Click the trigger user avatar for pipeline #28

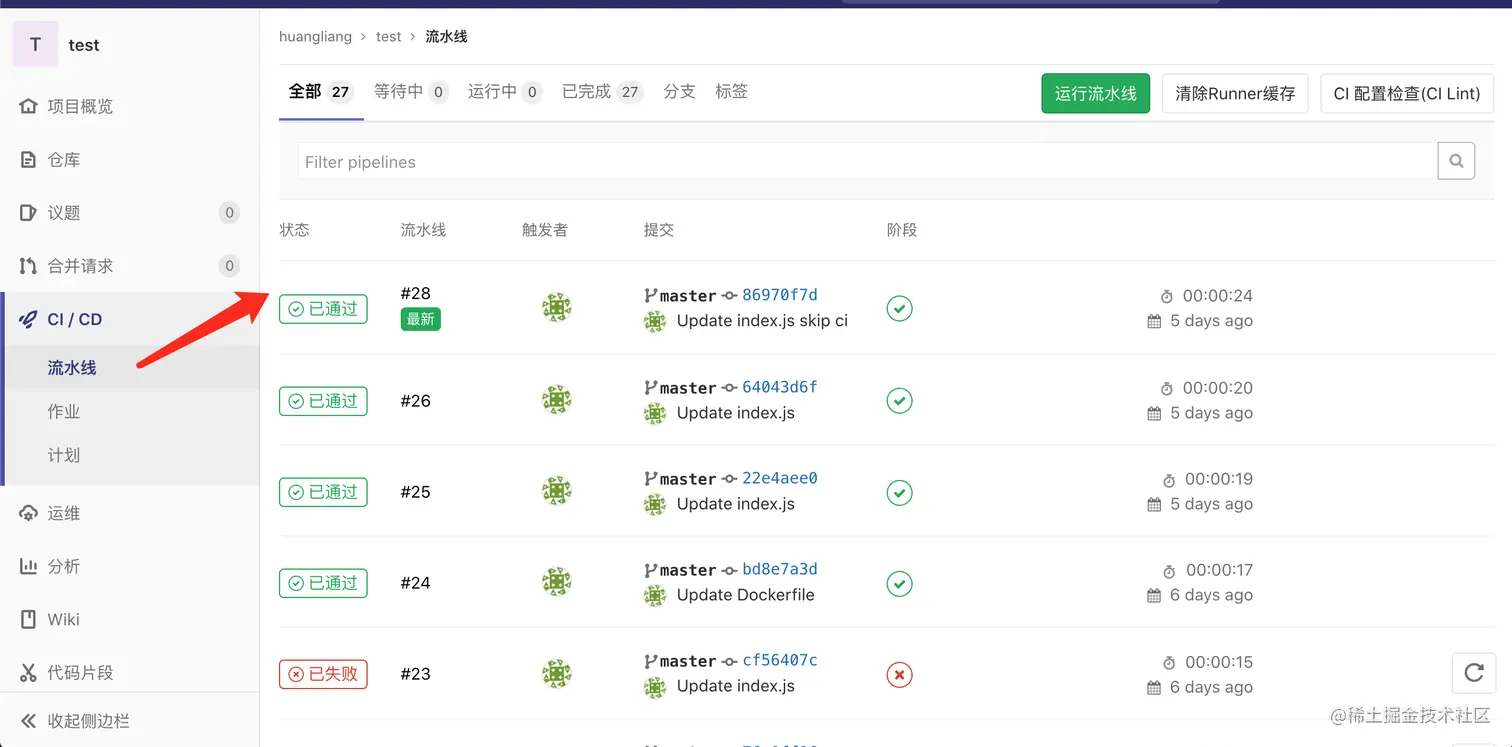(x=556, y=308)
